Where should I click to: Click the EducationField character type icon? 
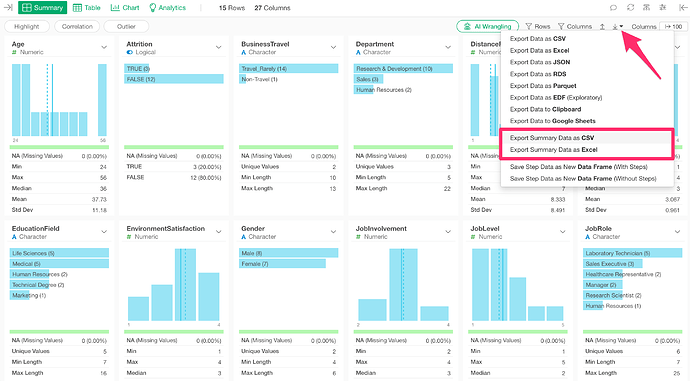(14, 237)
